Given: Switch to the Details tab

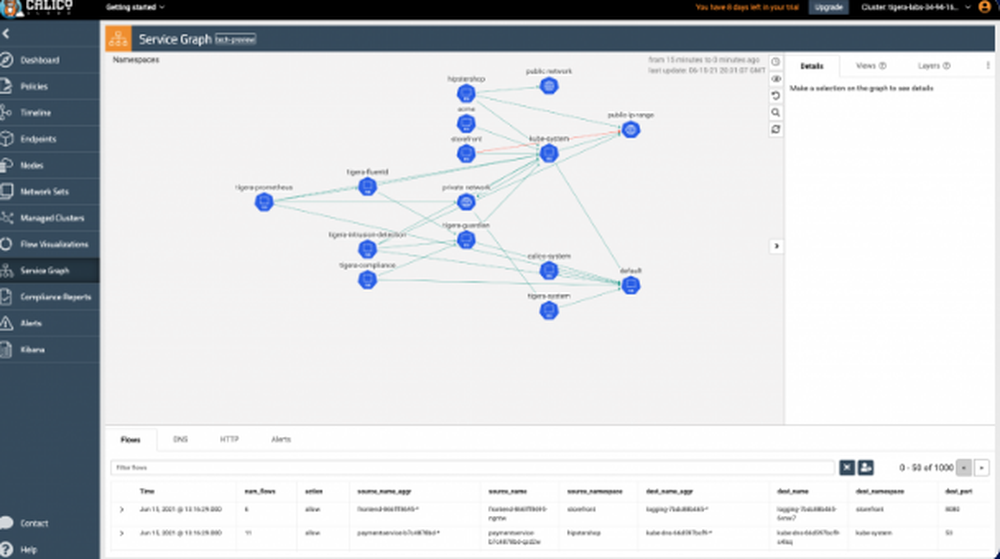Looking at the screenshot, I should [812, 66].
